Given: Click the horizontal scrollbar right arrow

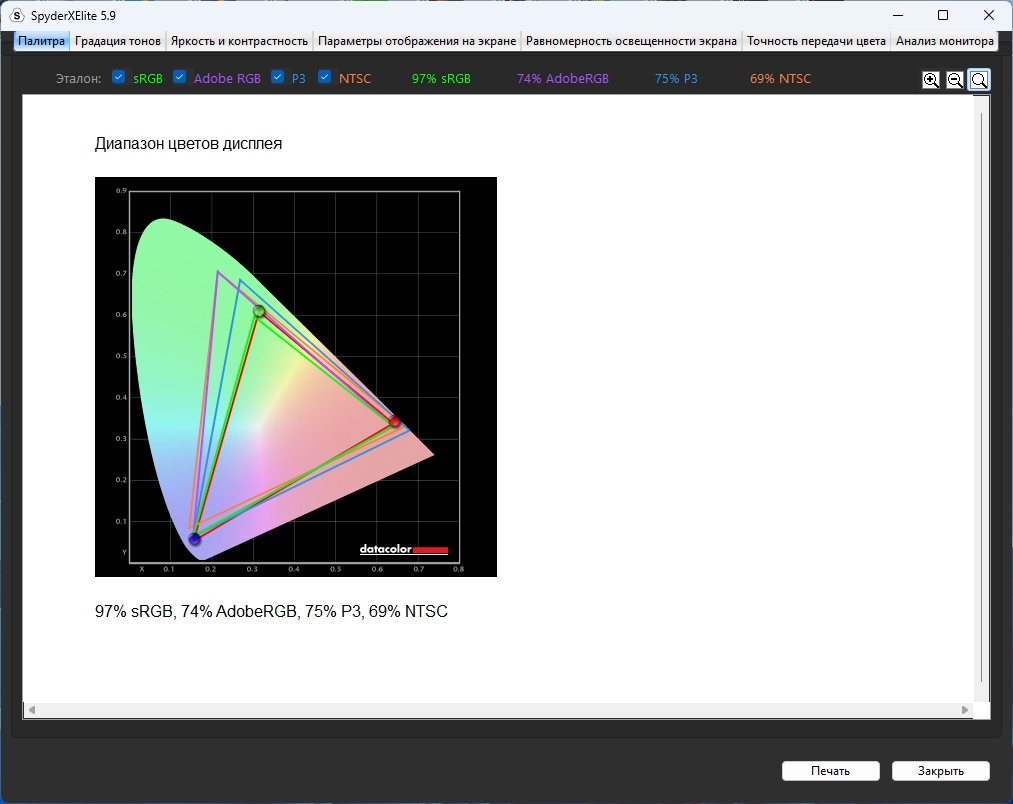Looking at the screenshot, I should 965,710.
